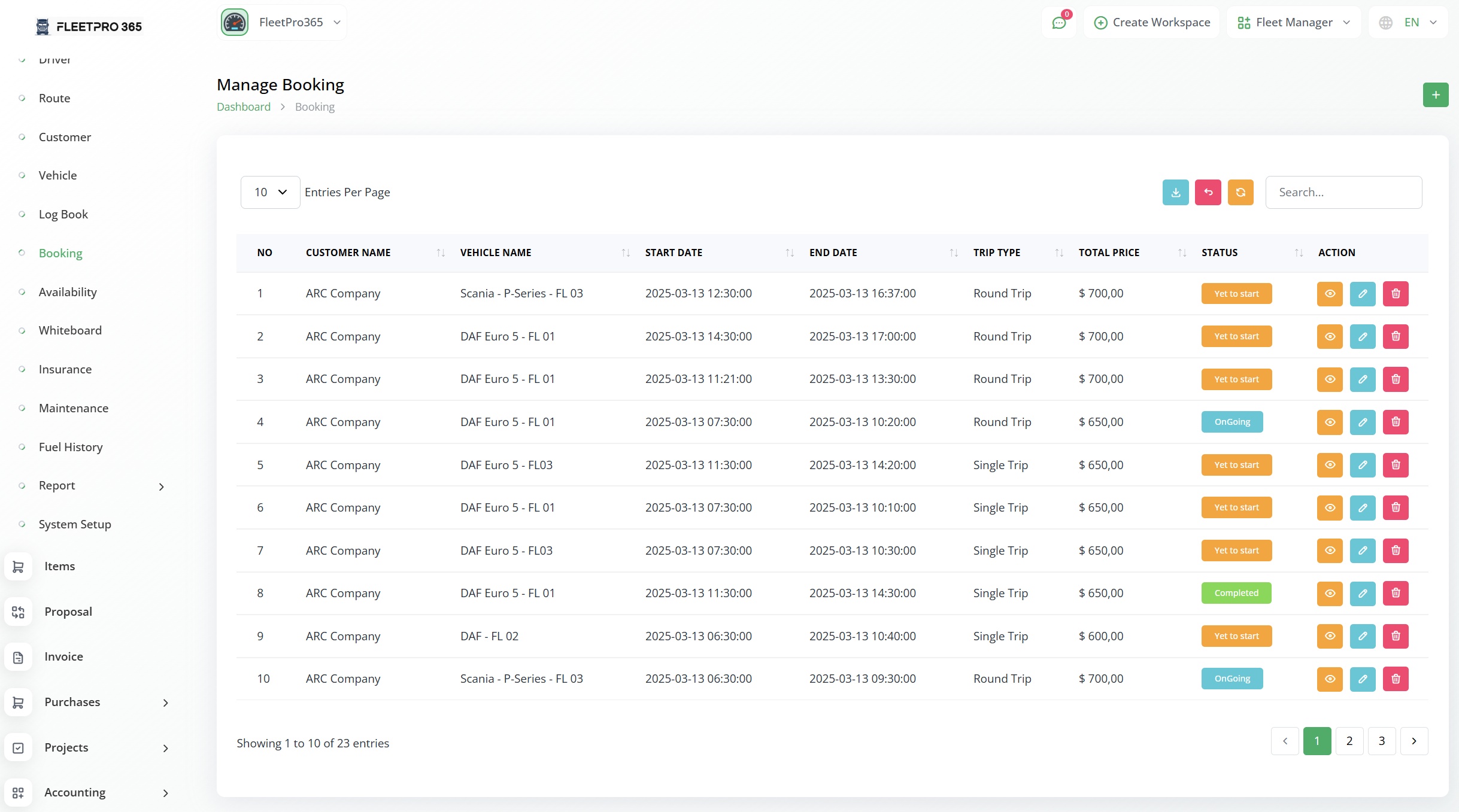View booking number 7 with eye icon

1329,551
